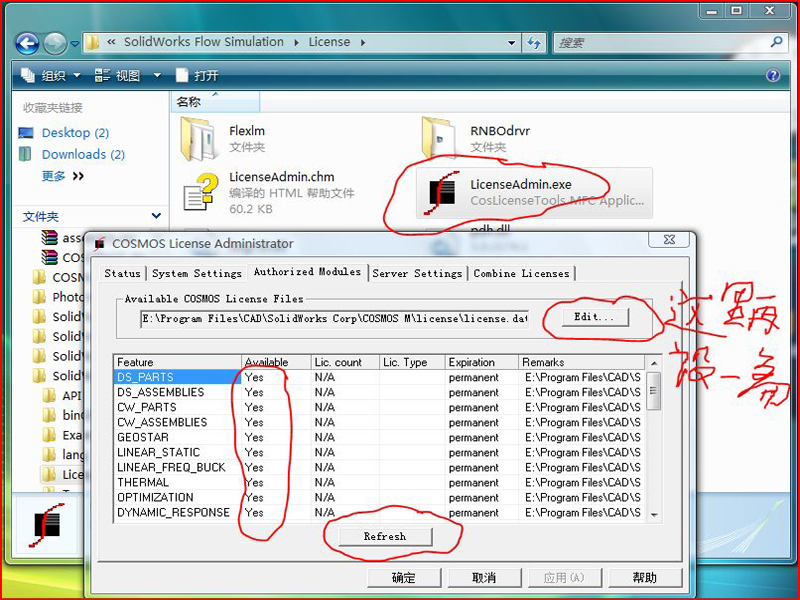This screenshot has height=600, width=800.
Task: Select the Flexlm folder icon
Action: (x=198, y=139)
